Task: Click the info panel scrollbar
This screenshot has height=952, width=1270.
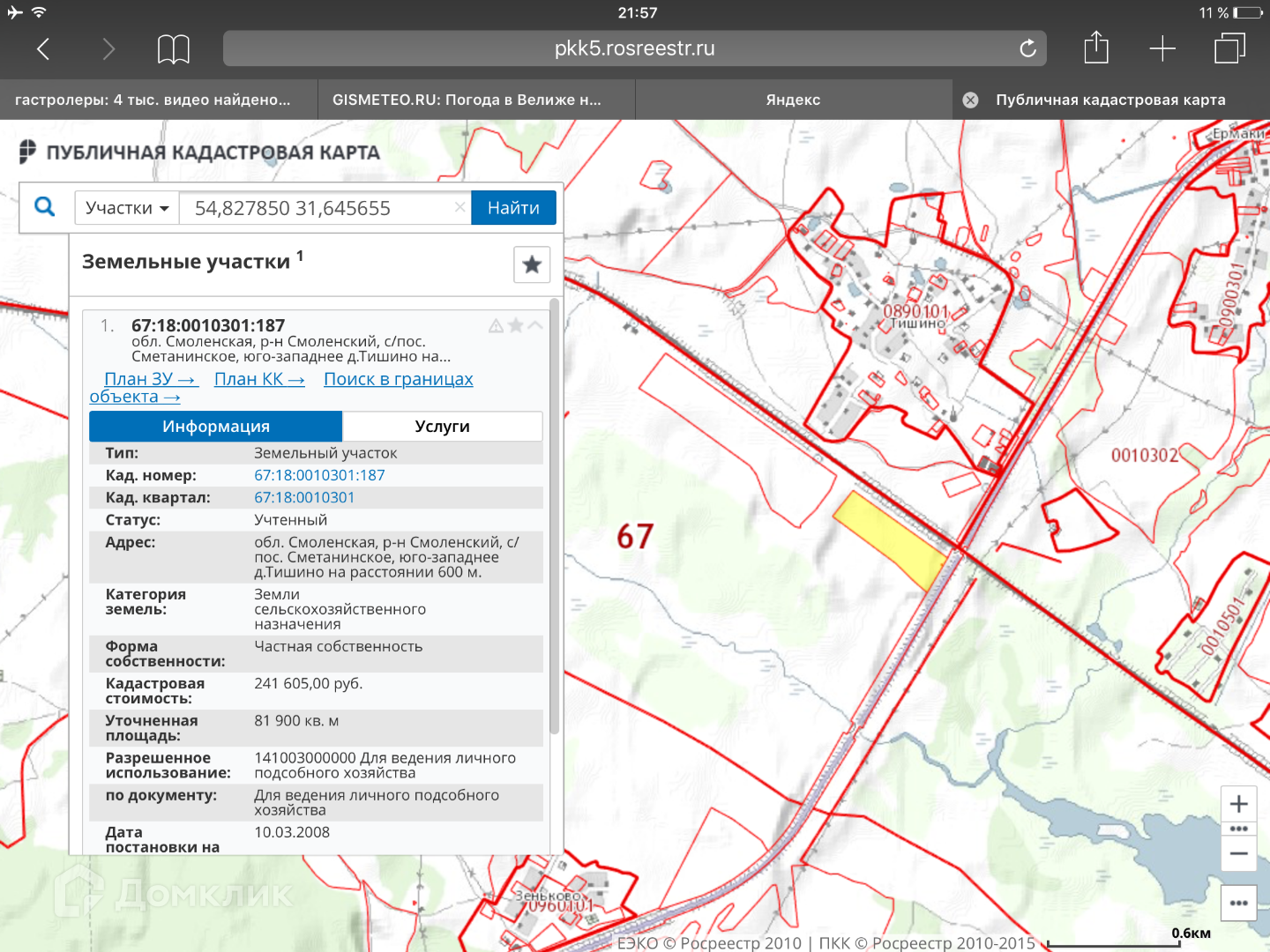Action: coord(554,516)
